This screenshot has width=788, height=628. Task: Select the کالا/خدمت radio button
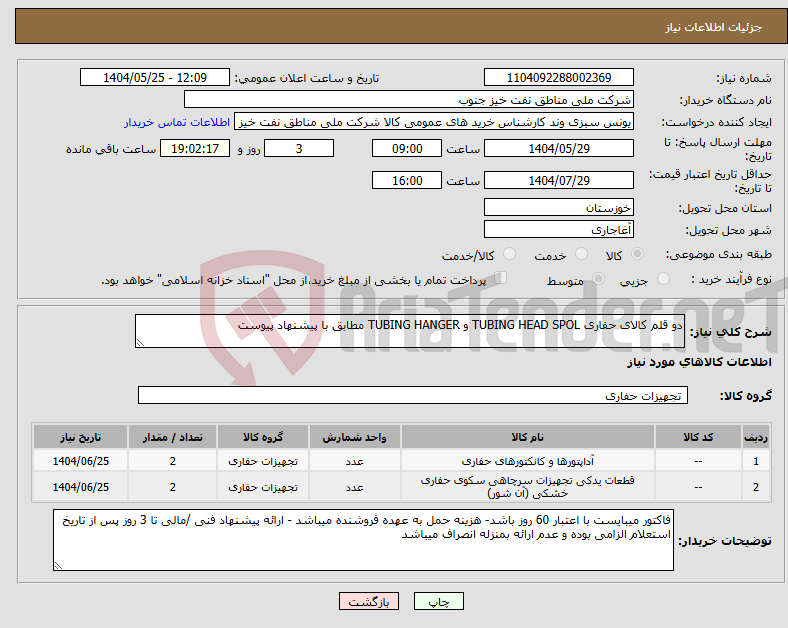click(x=510, y=254)
